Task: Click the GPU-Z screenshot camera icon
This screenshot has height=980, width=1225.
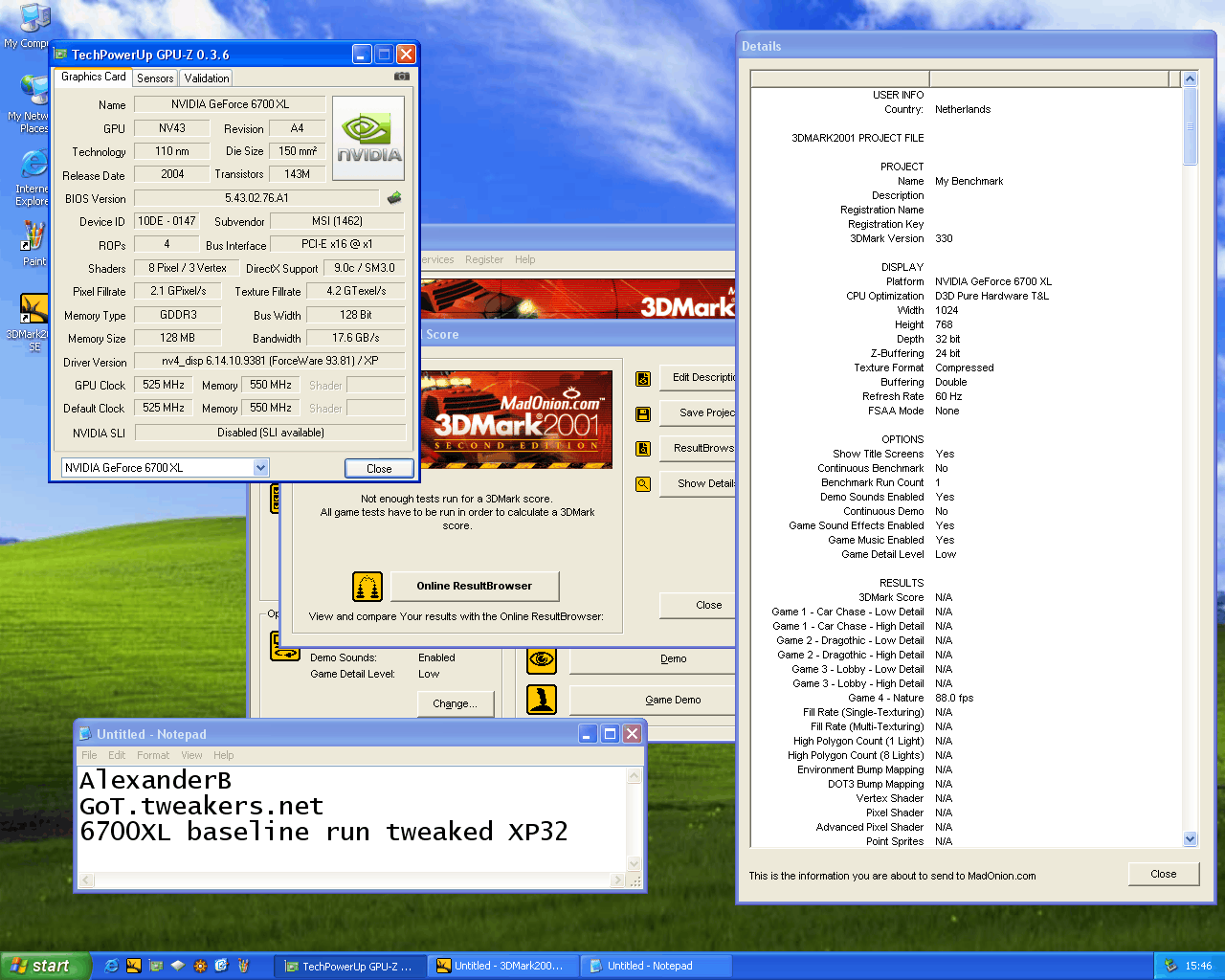Action: pyautogui.click(x=402, y=77)
